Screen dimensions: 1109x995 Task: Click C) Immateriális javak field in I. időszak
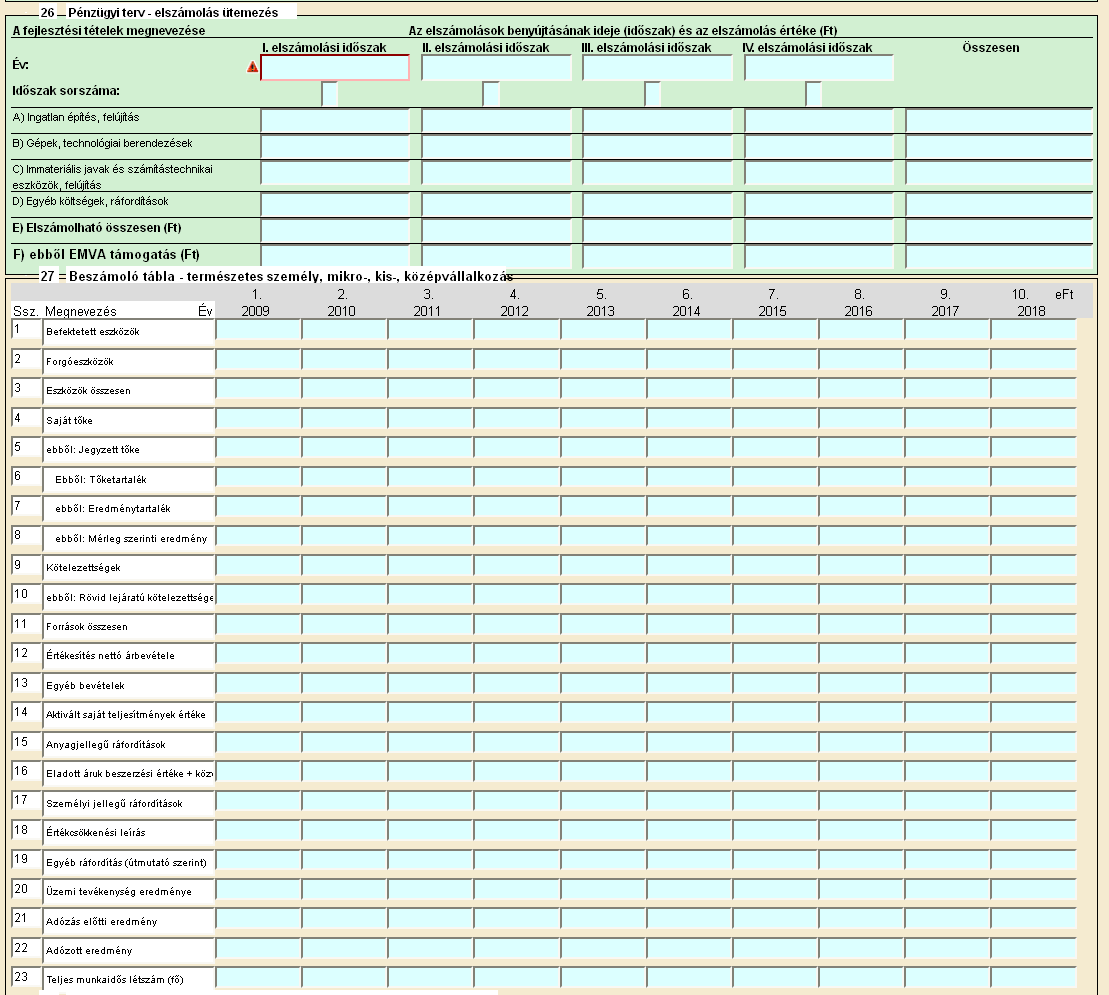pos(335,173)
